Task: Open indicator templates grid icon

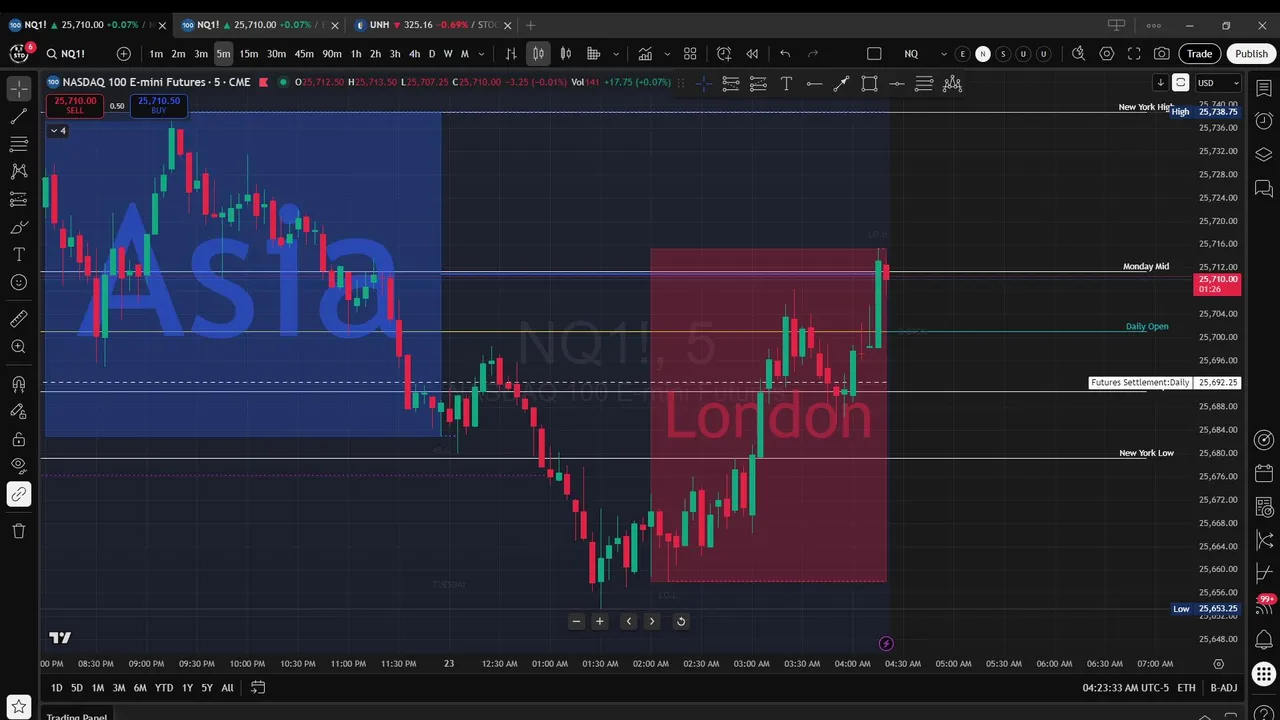Action: point(690,54)
